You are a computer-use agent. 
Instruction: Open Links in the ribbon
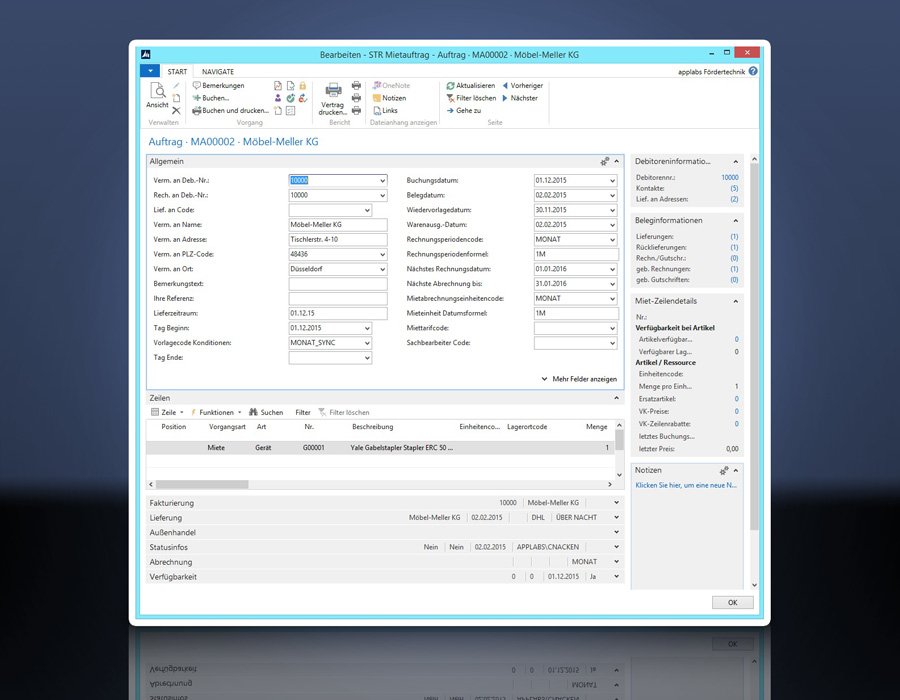pyautogui.click(x=385, y=111)
